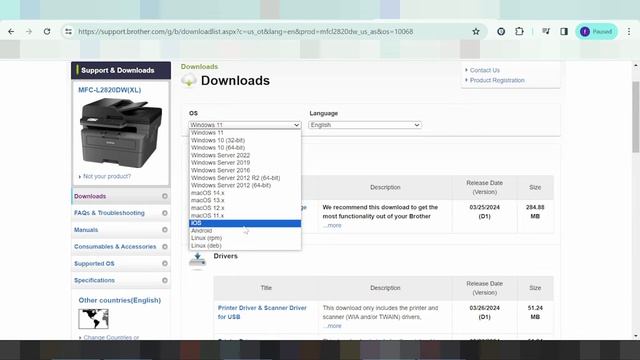Open the Chrome three-dot menu
Viewport: 640px width, 360px height.
(629, 31)
